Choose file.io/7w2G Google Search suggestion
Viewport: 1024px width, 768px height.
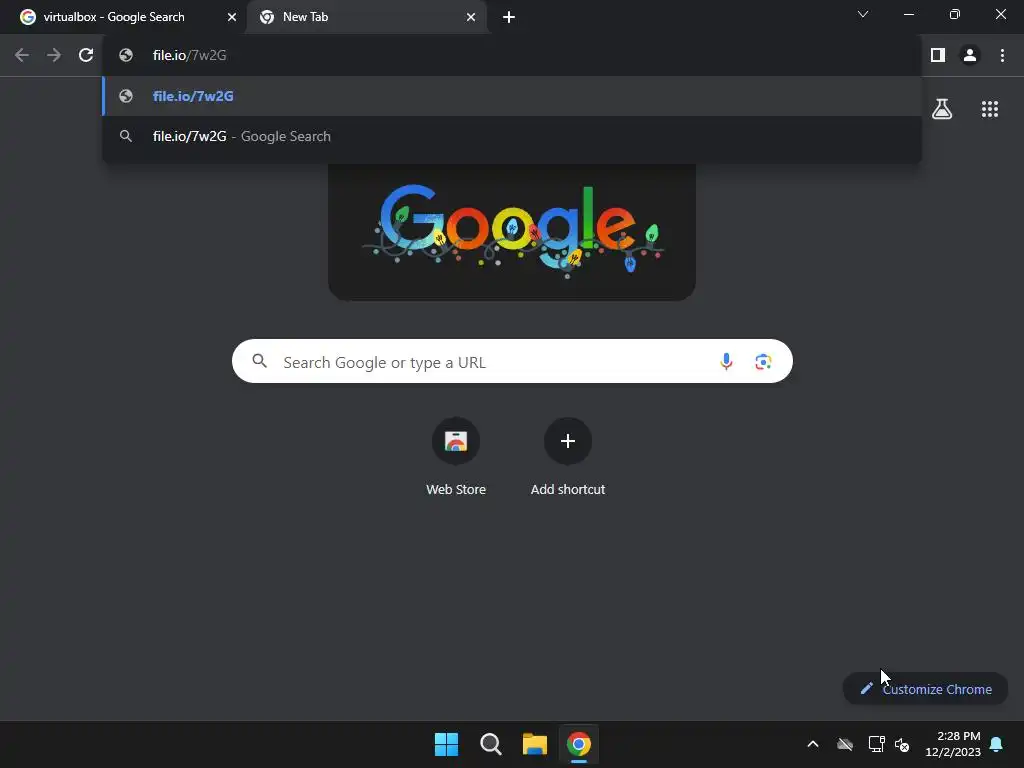click(512, 136)
